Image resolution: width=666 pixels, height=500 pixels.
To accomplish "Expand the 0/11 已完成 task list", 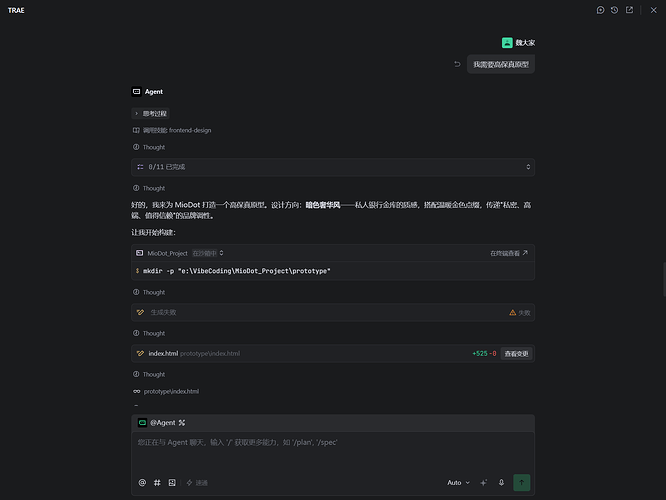I will pos(333,167).
